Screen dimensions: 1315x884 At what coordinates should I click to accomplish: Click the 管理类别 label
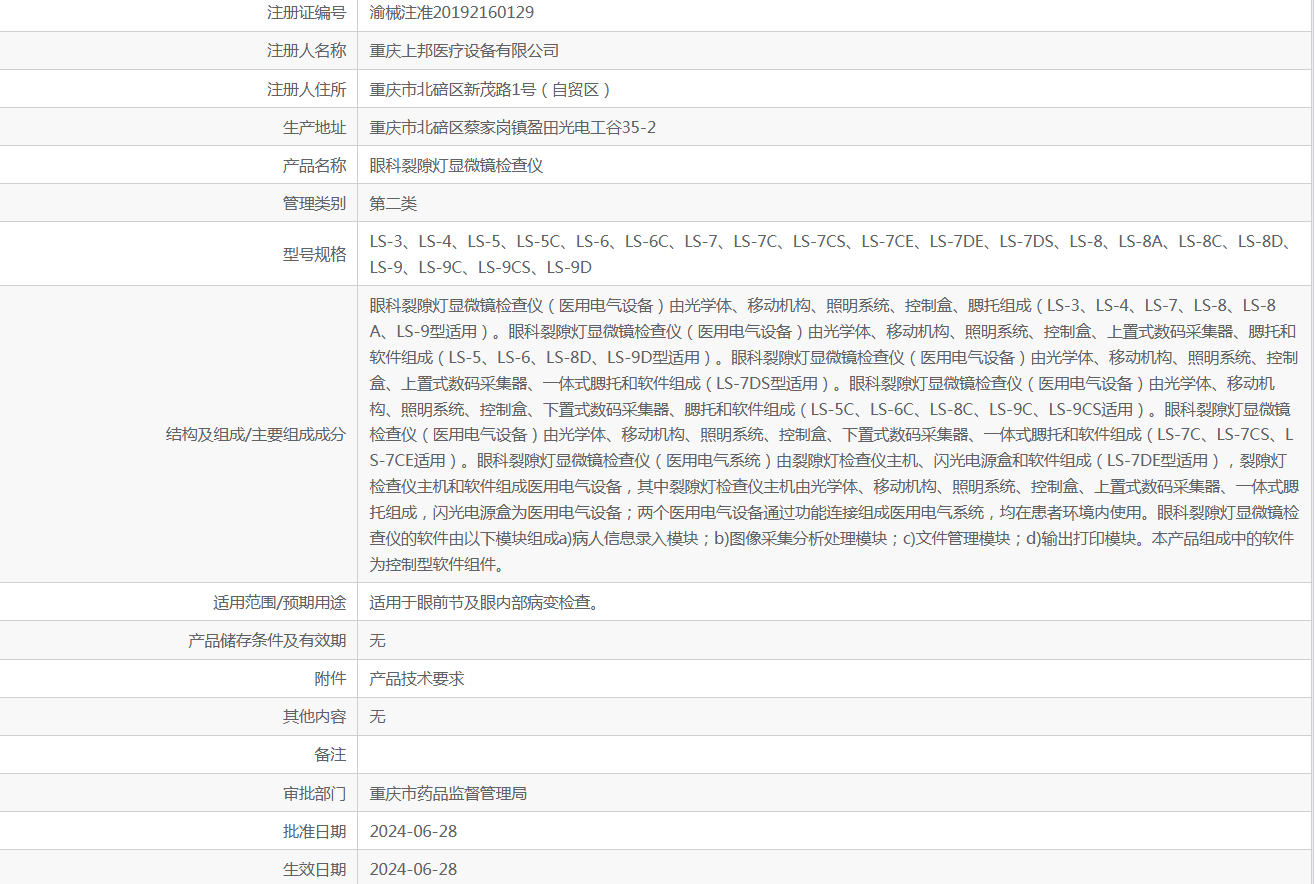(315, 203)
